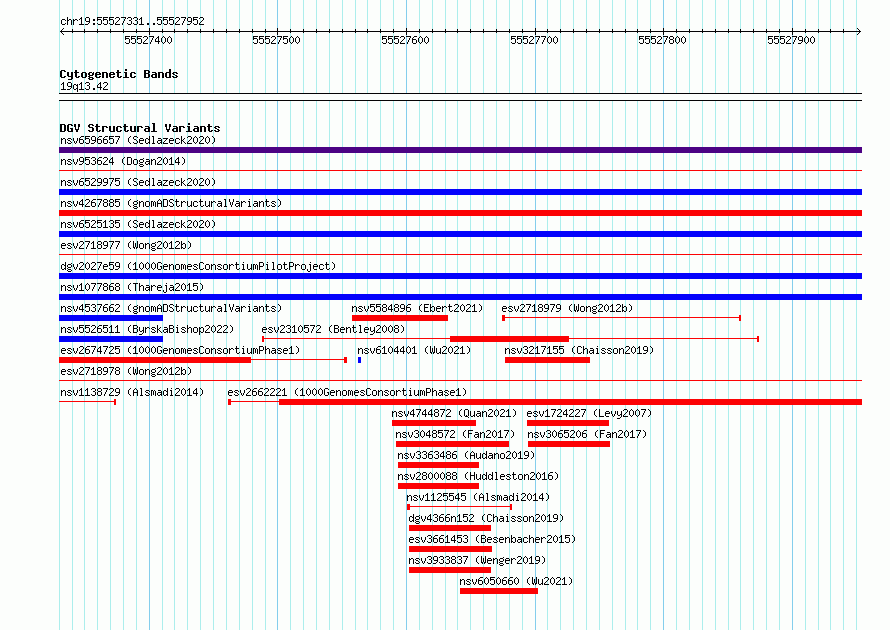
Task: Select the purple nsv6596657 variant bar
Action: click(460, 150)
